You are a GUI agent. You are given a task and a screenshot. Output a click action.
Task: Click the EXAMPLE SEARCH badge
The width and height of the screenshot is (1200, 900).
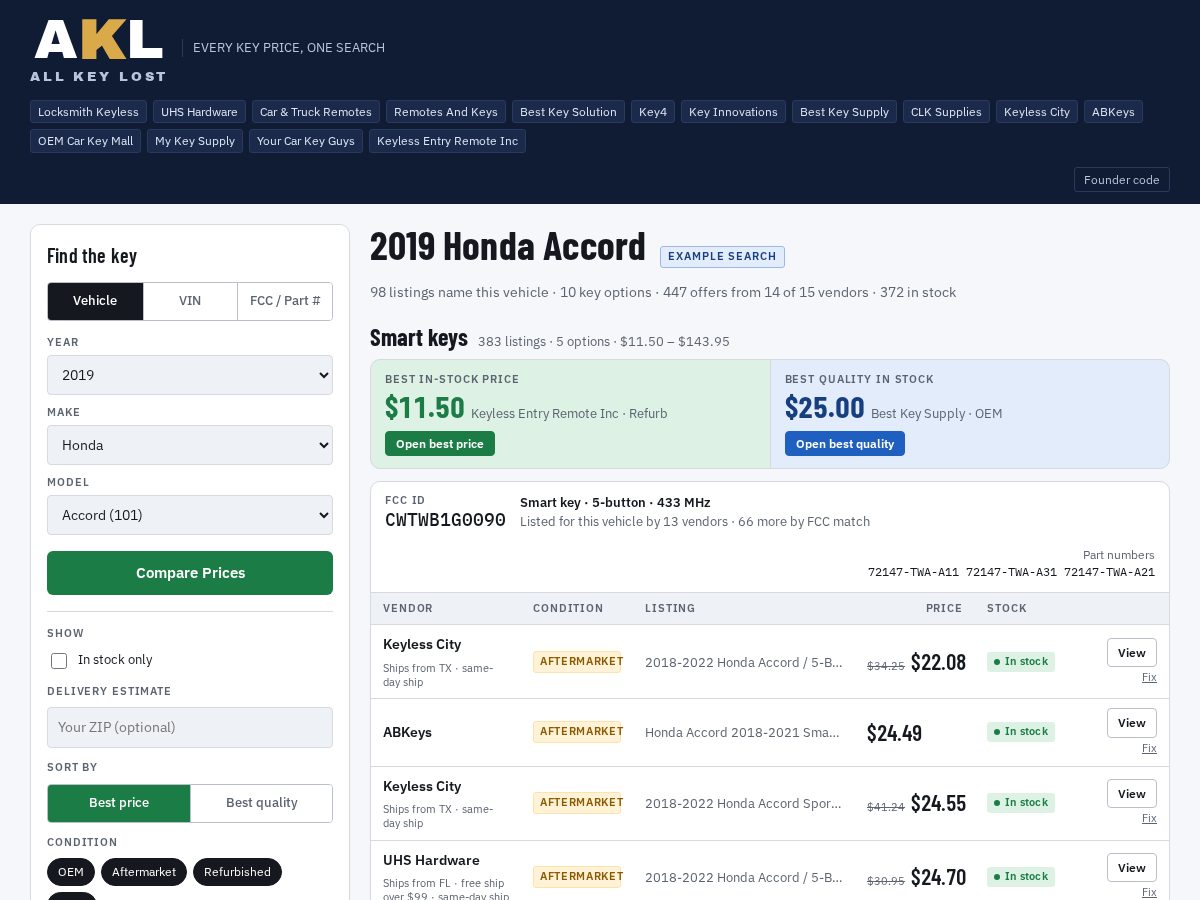(722, 257)
